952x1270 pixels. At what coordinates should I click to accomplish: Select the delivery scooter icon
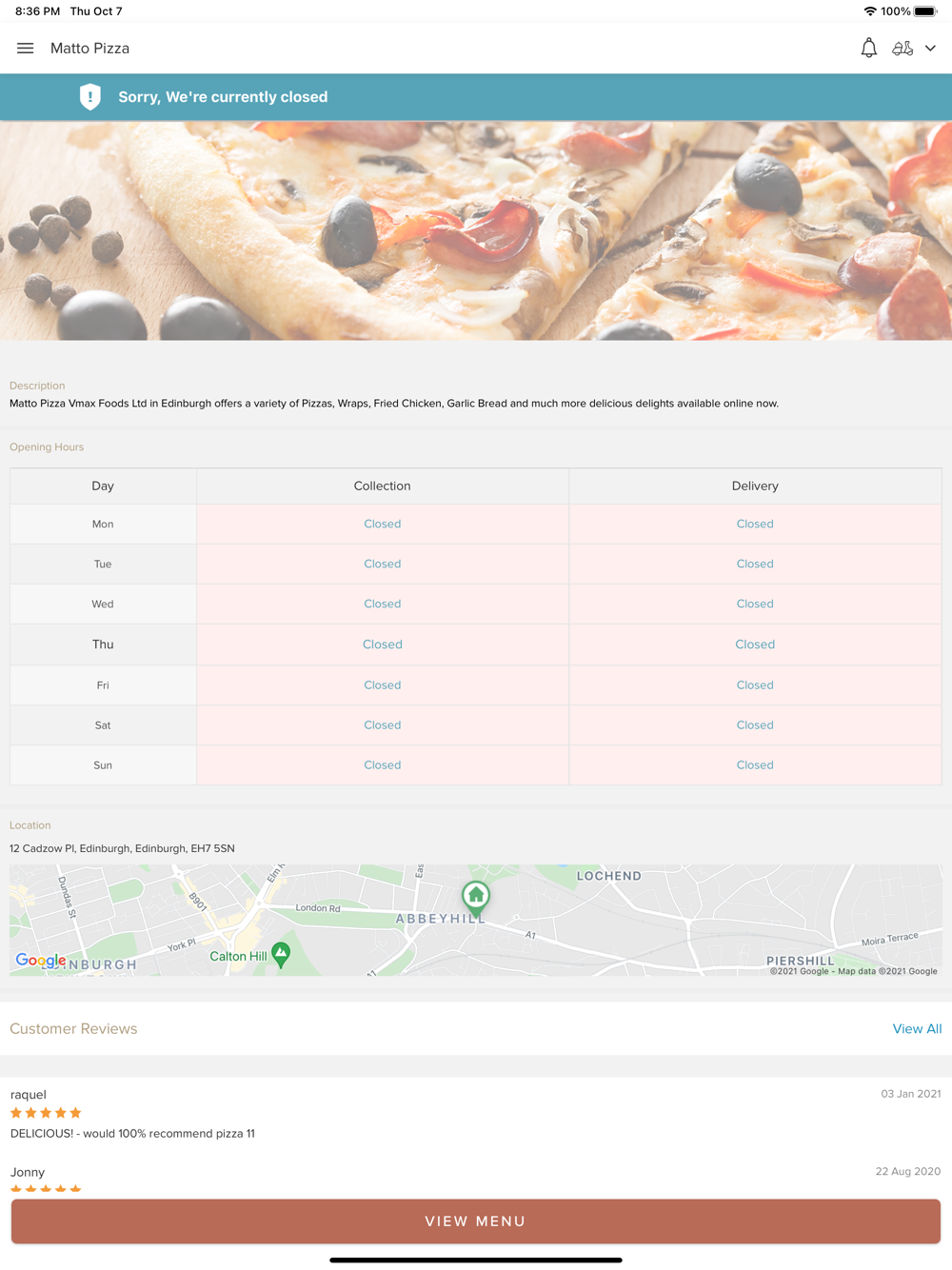coord(902,49)
